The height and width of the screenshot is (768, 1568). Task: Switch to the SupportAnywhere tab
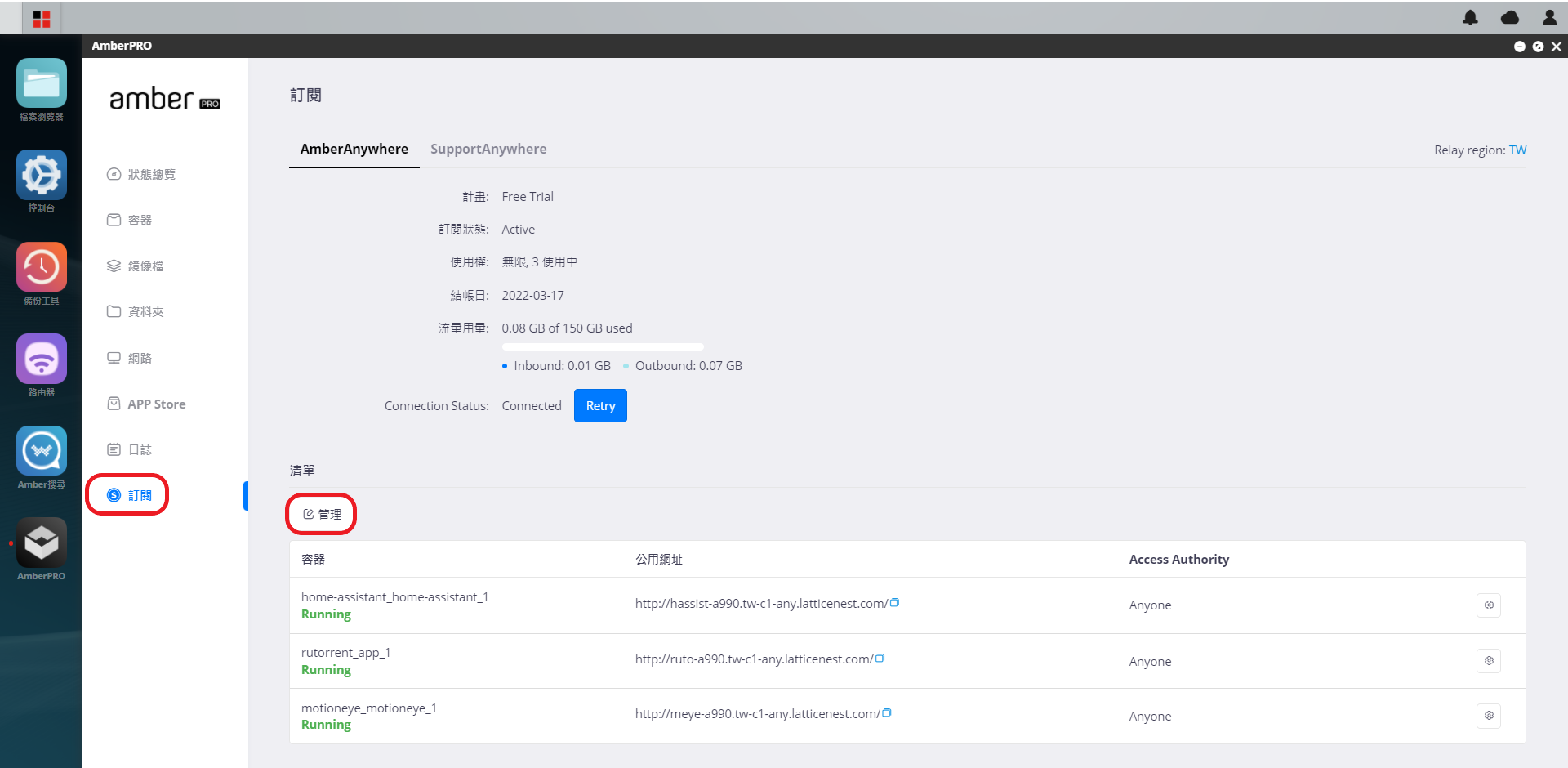[x=488, y=149]
